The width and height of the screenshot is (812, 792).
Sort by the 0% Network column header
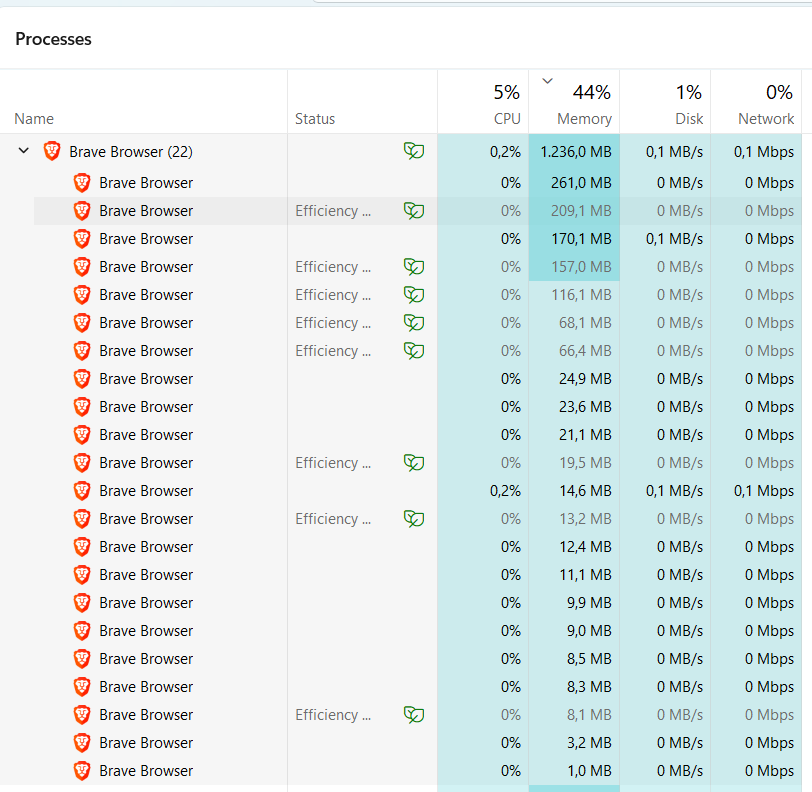click(x=757, y=102)
